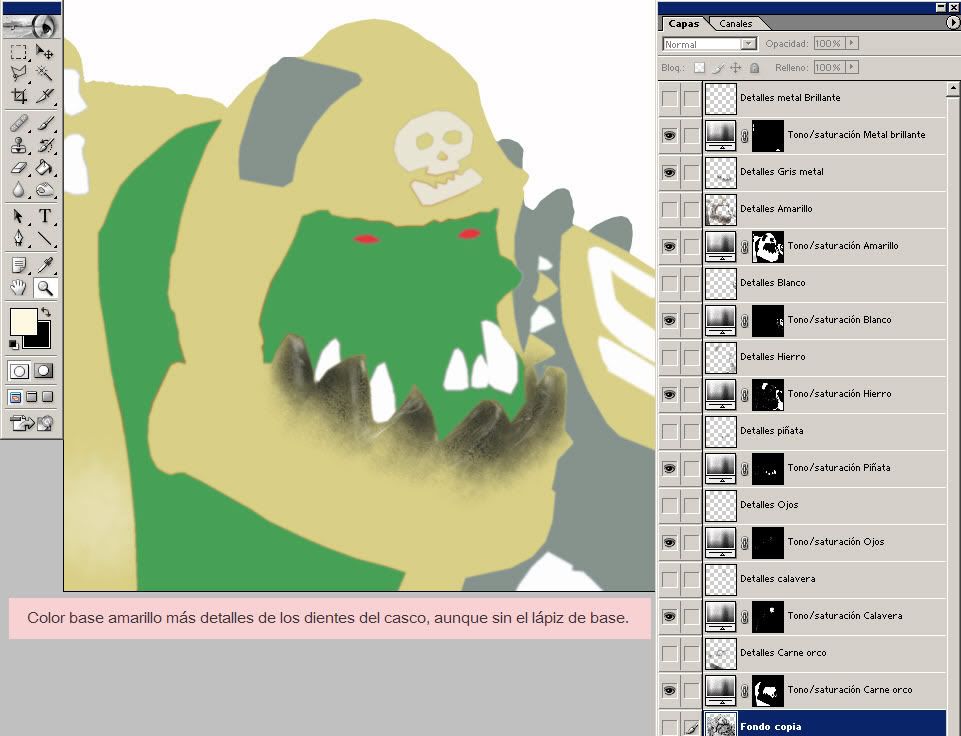Select the Crop tool

[19, 96]
